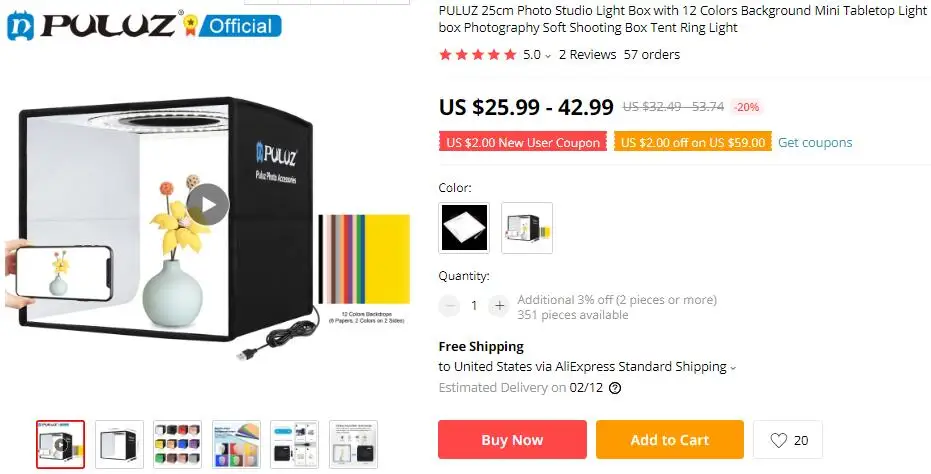Click the Buy Now button
Screen dimensions: 931x474
(512, 440)
